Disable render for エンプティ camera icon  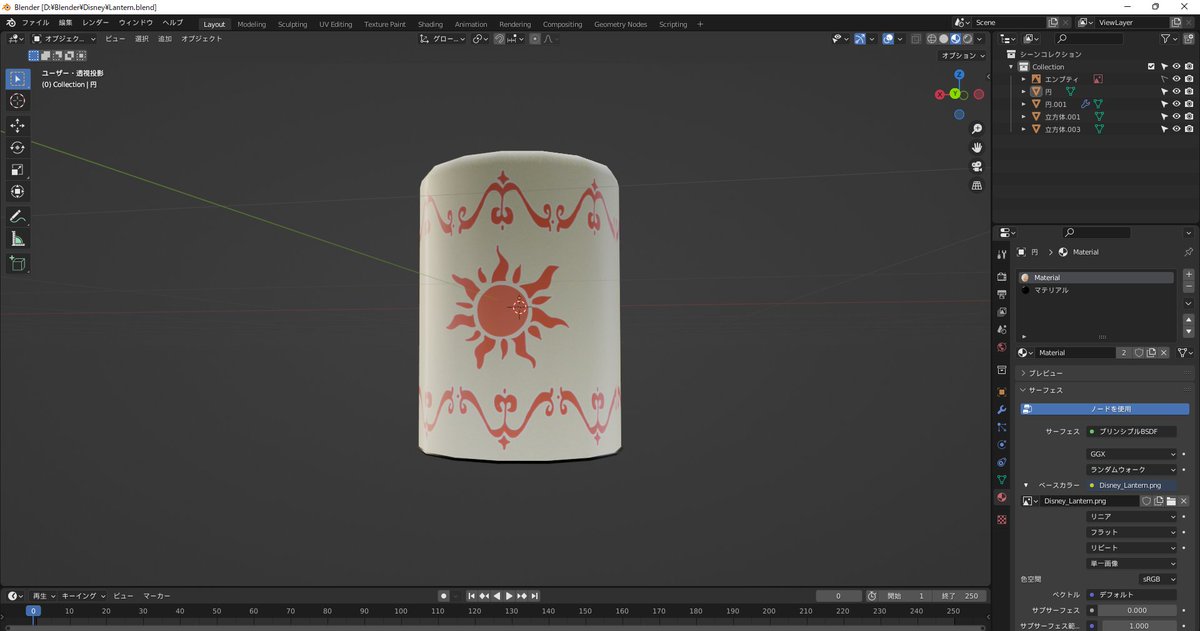(x=1188, y=79)
